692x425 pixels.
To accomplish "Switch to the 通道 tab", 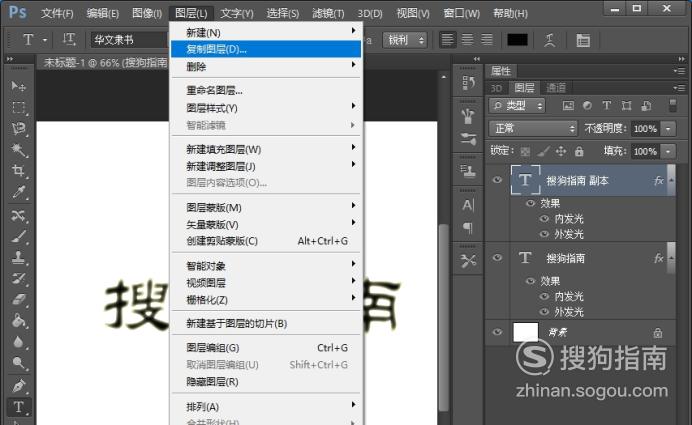I will pyautogui.click(x=556, y=88).
